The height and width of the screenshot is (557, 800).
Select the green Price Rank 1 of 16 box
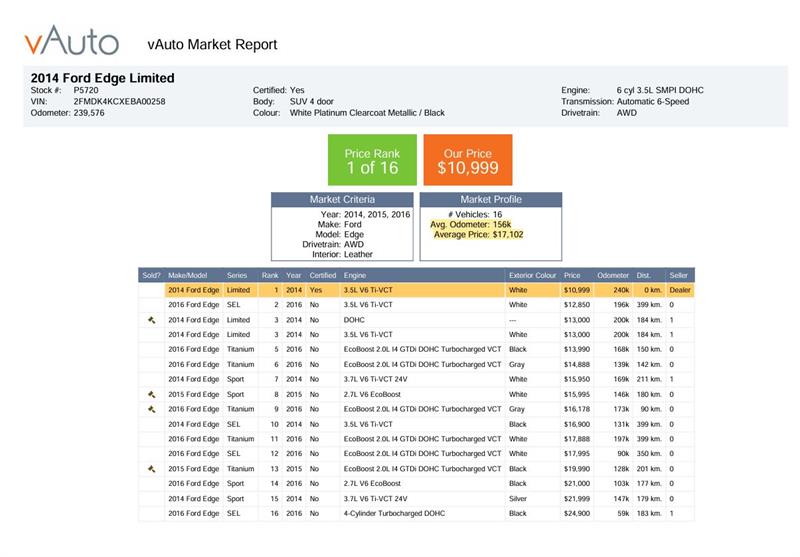tap(372, 160)
